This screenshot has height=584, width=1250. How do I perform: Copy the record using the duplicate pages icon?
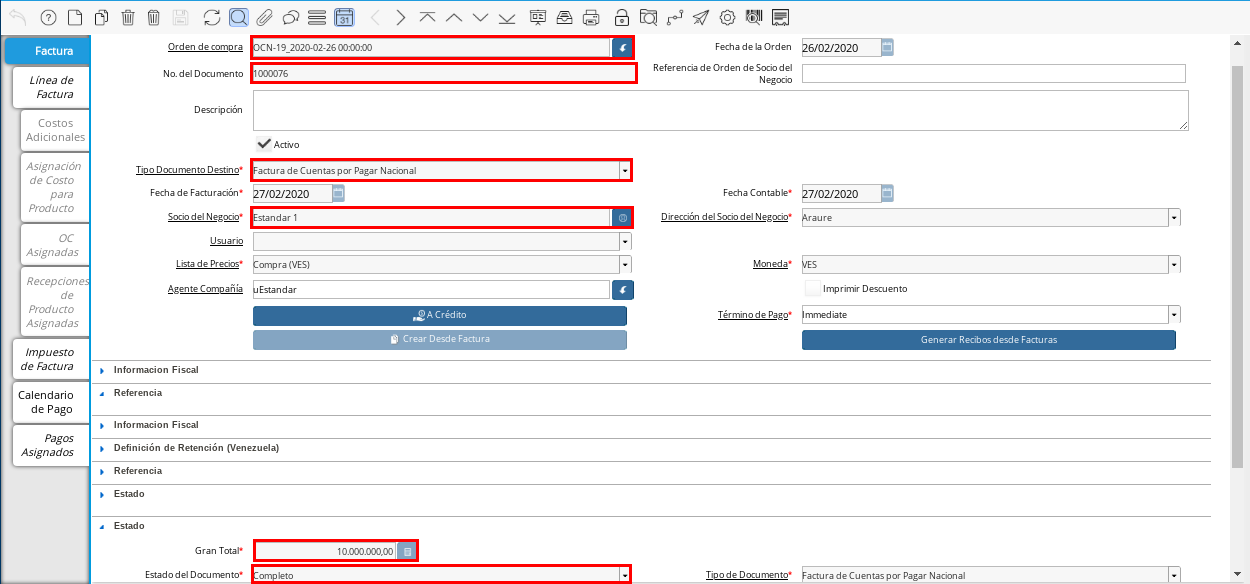101,17
